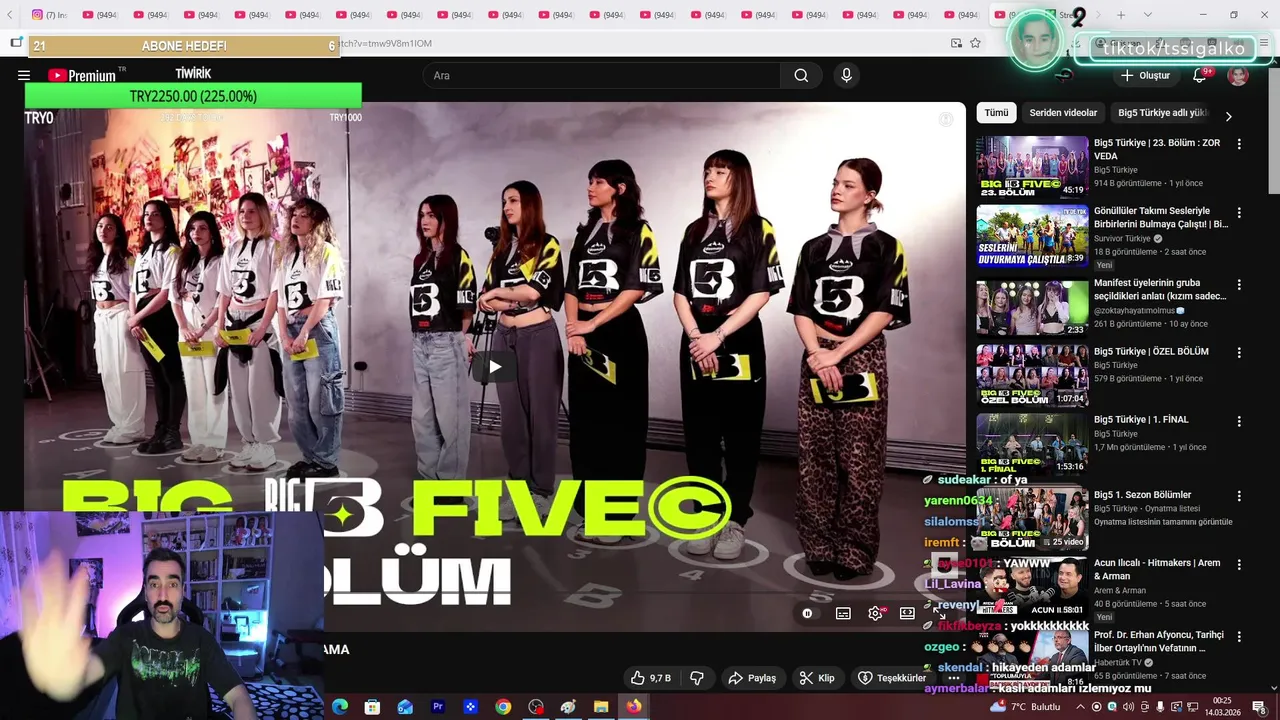This screenshot has height=720, width=1280.
Task: List all tabs dropdown arrow
Action: tap(1147, 15)
